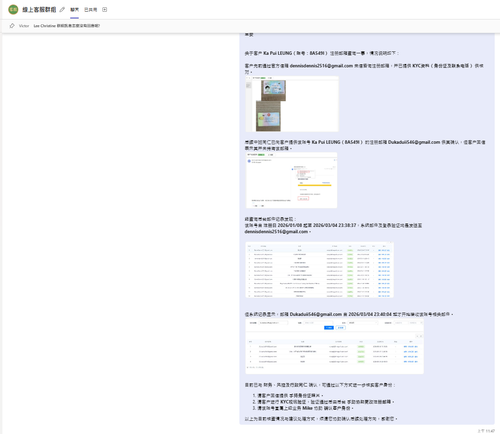
Task: Click the line mentioning 2026/03/04 23:38:37
Action: click(333, 225)
